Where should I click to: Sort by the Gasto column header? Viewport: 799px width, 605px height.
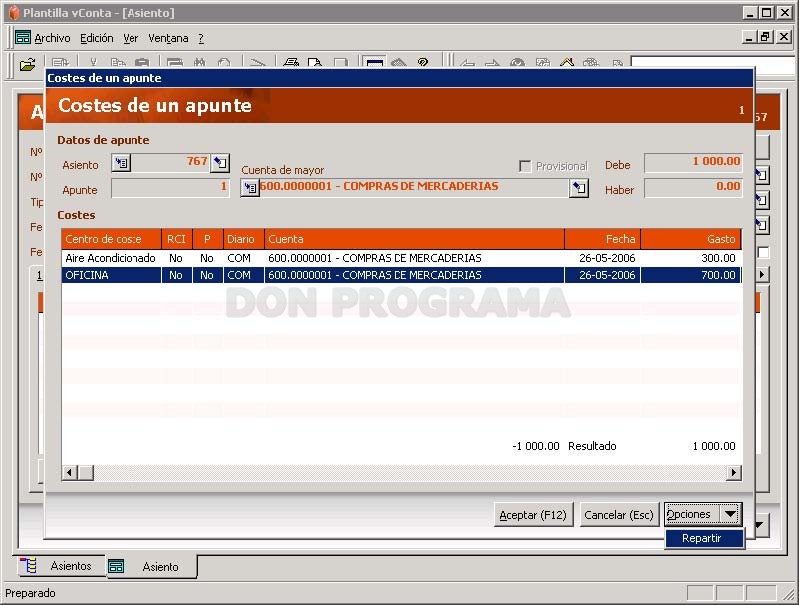[691, 239]
